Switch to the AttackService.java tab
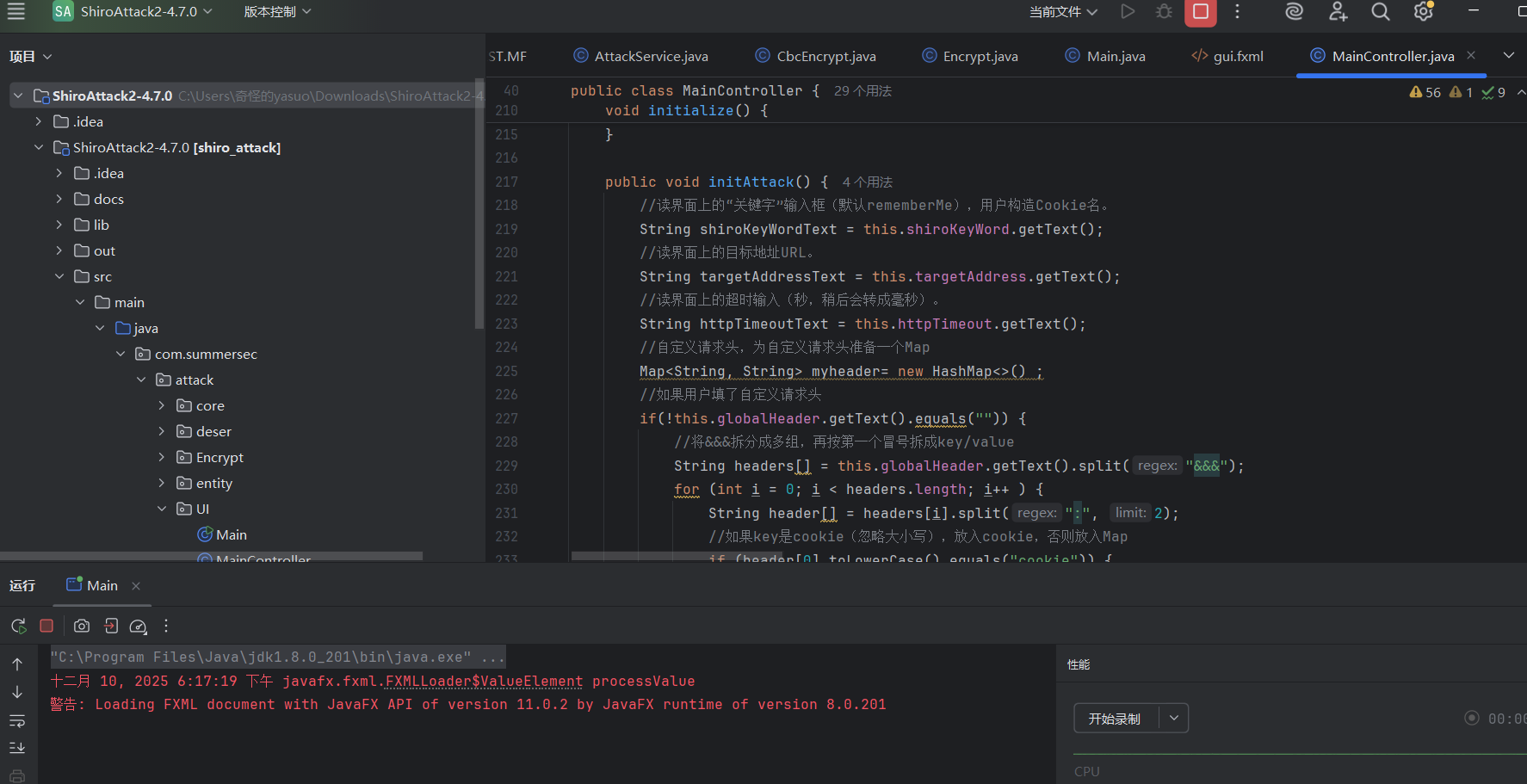 (x=651, y=56)
